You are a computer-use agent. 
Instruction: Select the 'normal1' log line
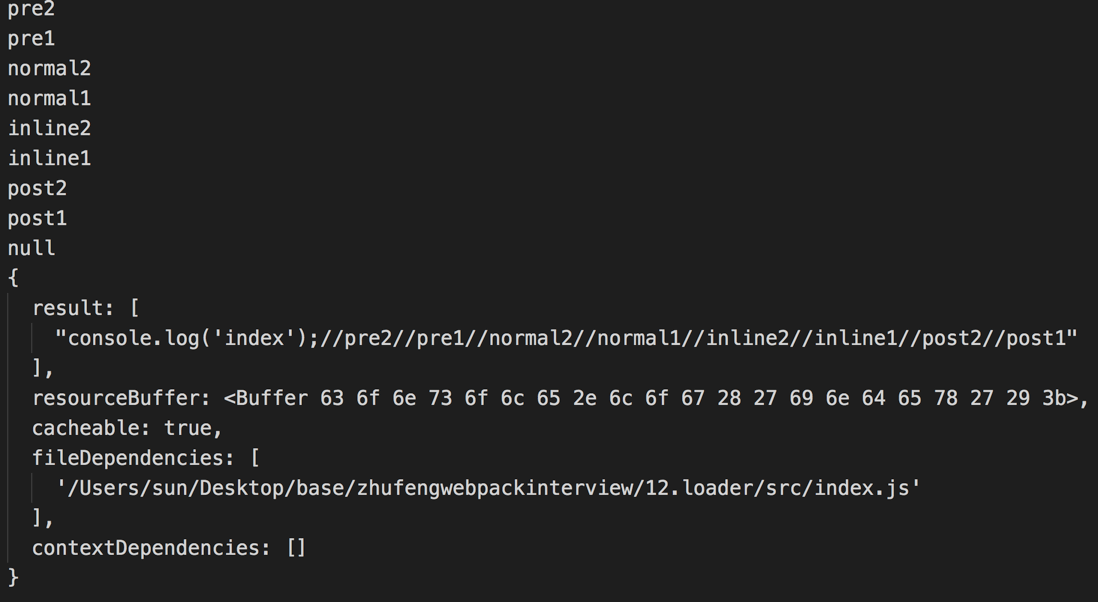click(x=49, y=99)
